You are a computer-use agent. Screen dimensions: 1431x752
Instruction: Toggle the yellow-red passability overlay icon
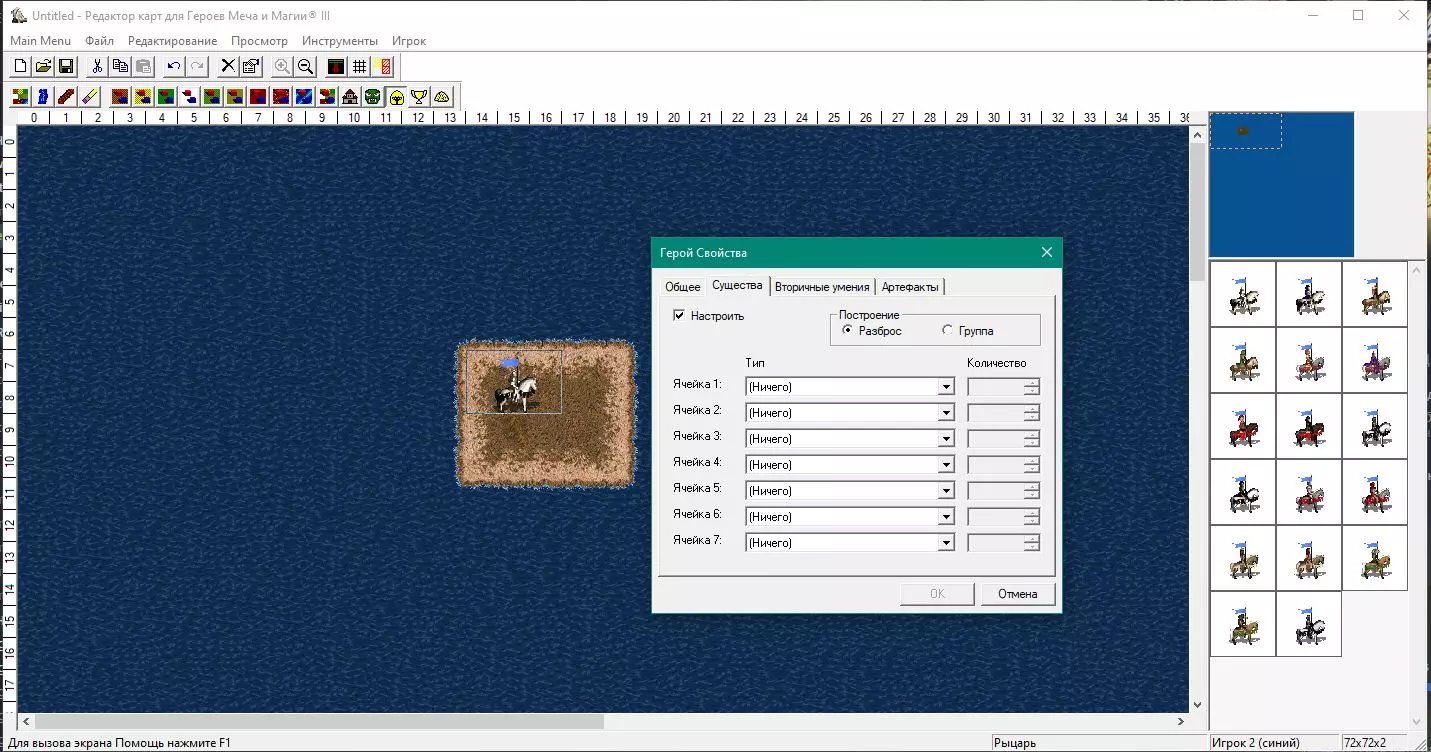(x=383, y=67)
